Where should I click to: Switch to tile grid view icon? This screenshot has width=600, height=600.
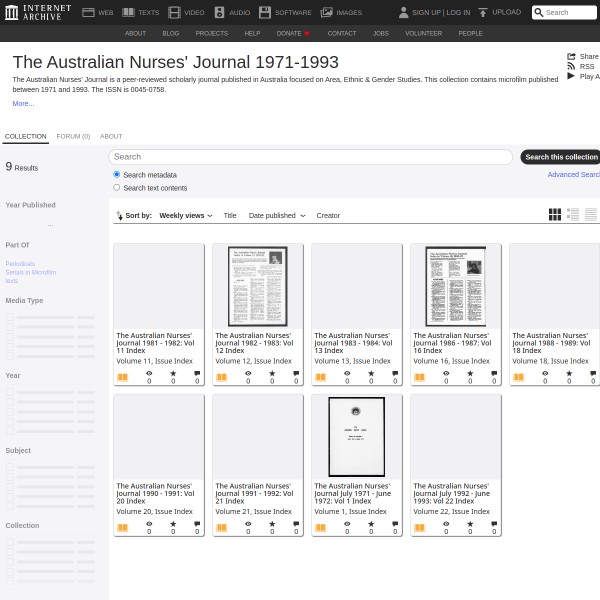pos(555,215)
